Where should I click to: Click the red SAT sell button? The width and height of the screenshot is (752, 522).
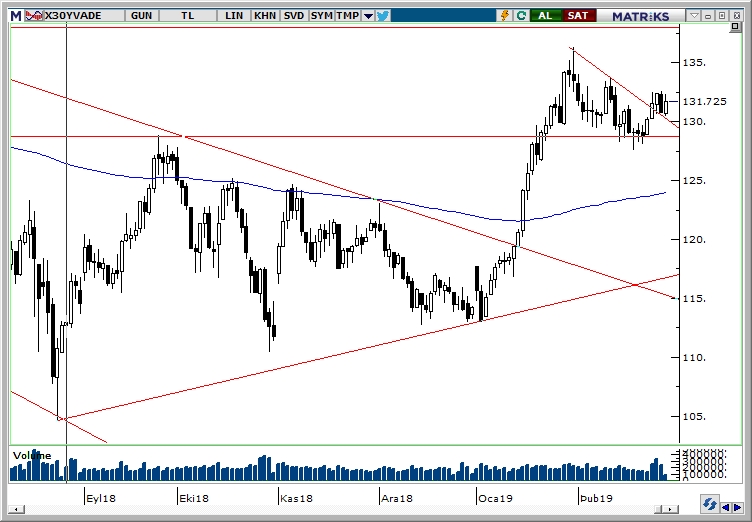[577, 16]
